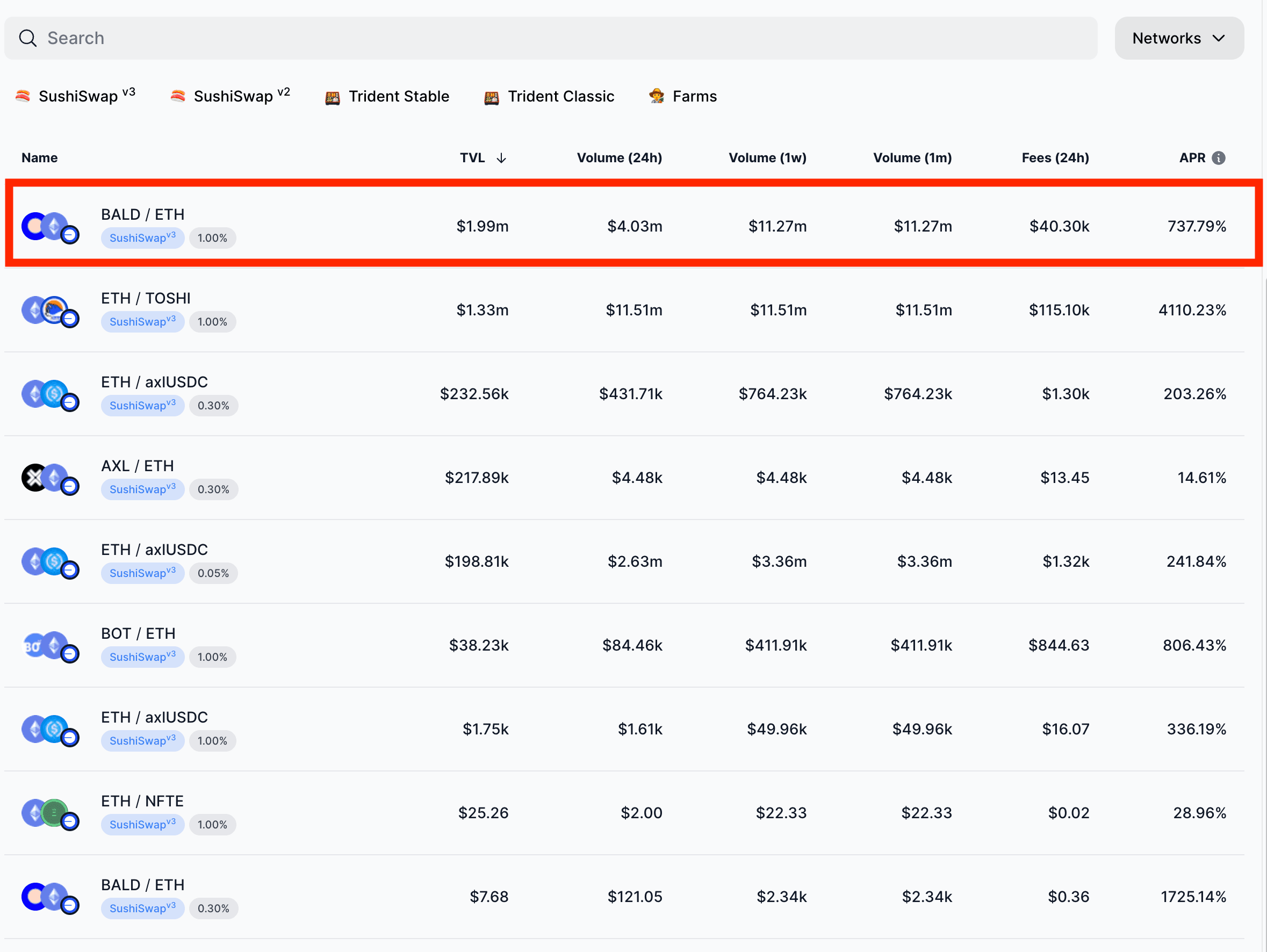Screen dimensions: 1267x952
Task: Open the ETH / TOSHI pool
Action: 624,311
